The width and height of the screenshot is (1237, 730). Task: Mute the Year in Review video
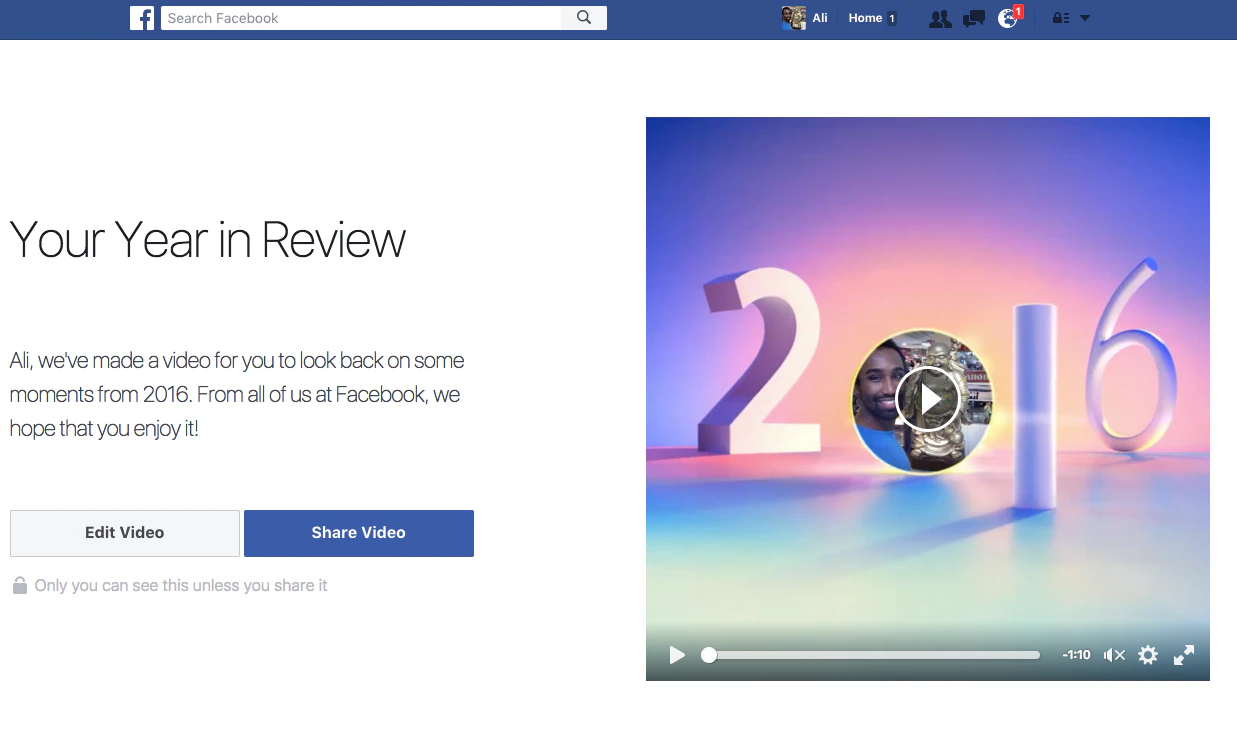pyautogui.click(x=1112, y=655)
